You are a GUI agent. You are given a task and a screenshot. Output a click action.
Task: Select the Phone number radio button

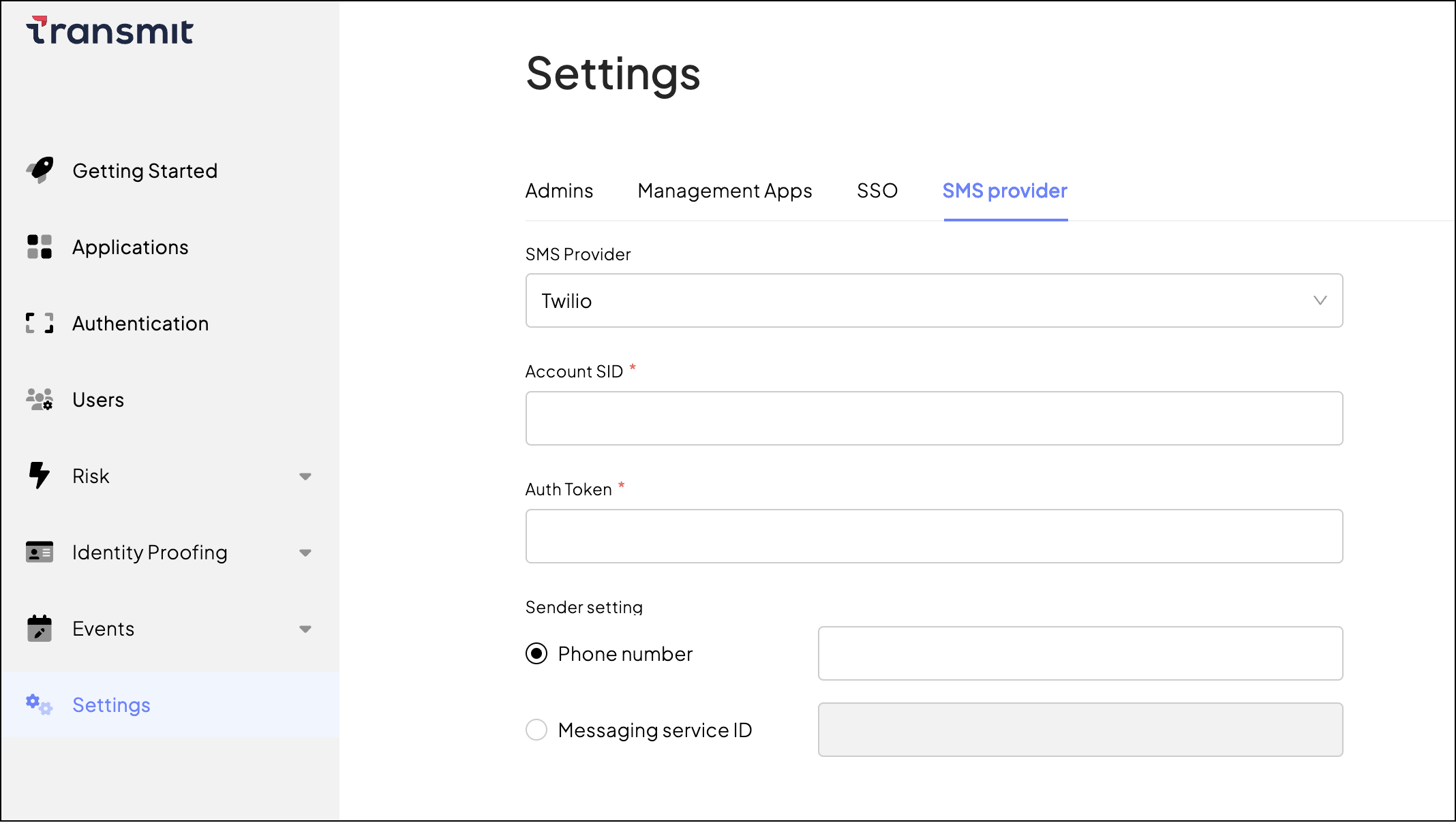click(536, 653)
